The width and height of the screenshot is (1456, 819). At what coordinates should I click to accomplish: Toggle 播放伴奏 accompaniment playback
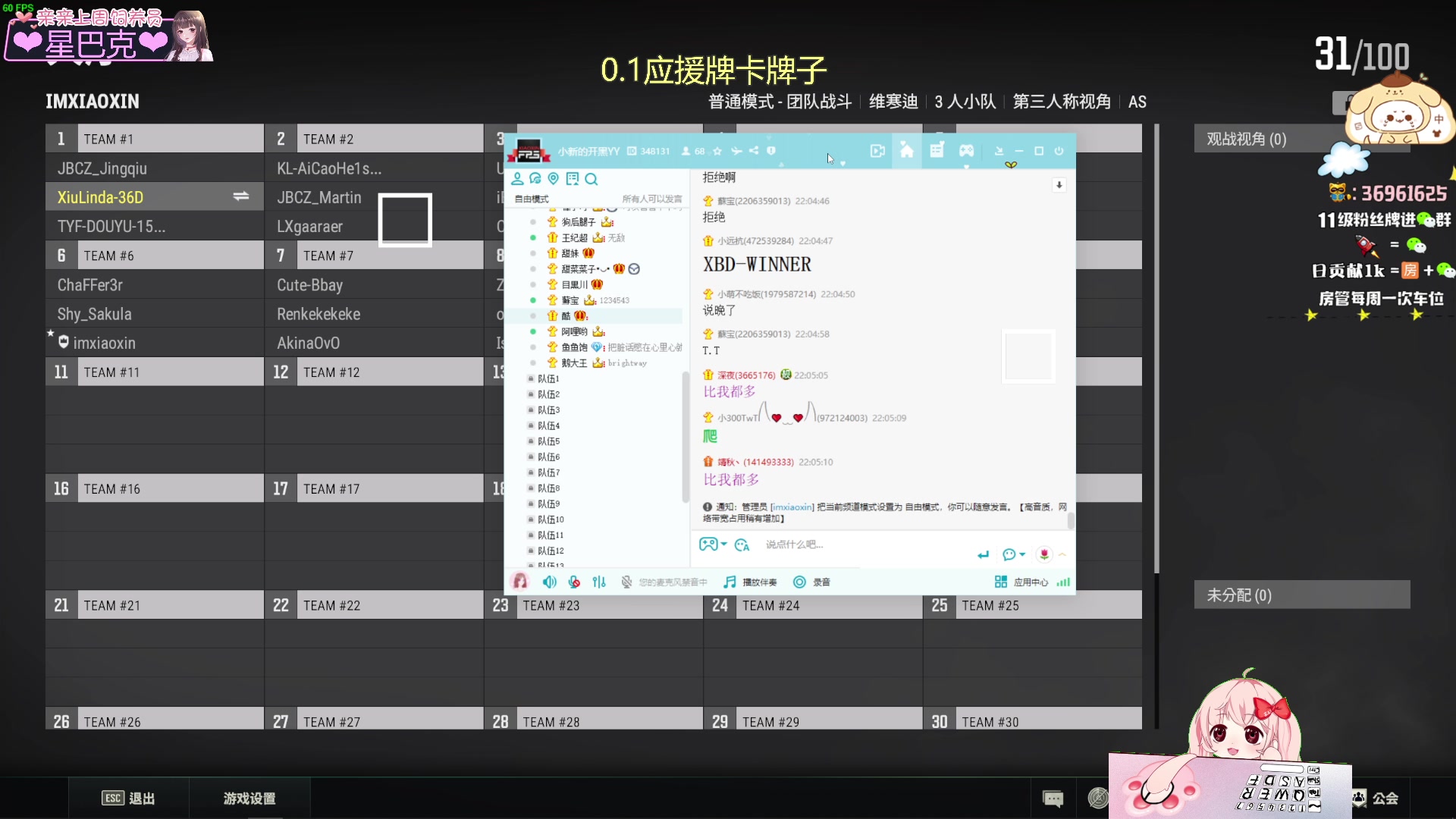(x=750, y=582)
